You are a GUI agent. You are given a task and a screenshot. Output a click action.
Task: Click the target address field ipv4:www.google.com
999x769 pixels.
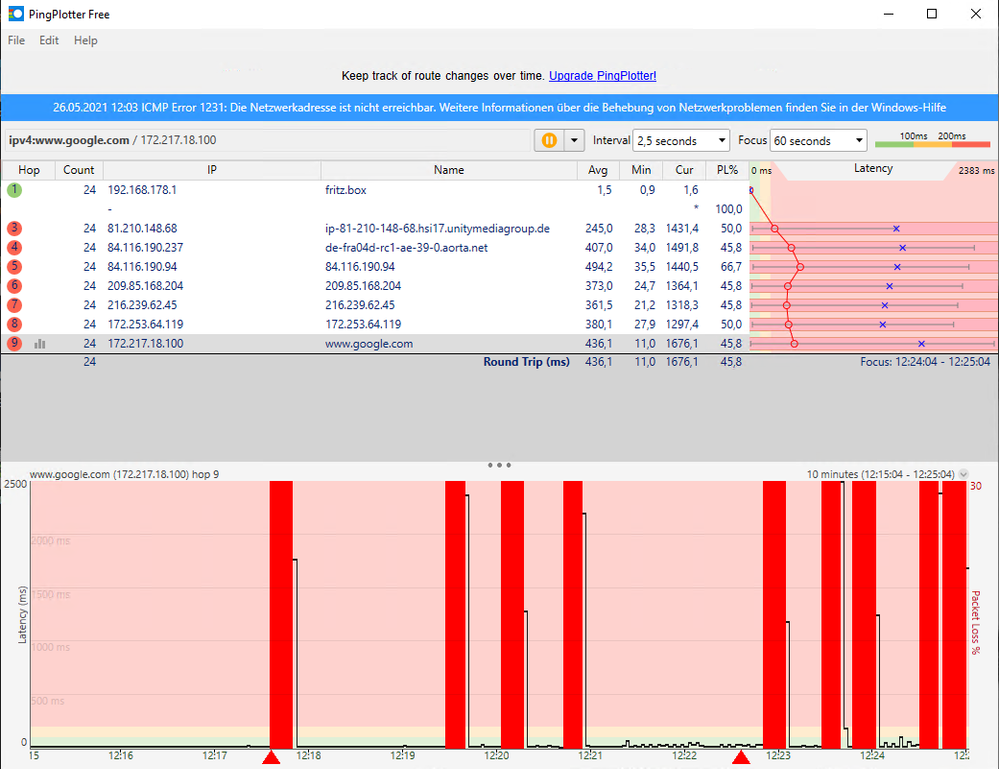(268, 140)
